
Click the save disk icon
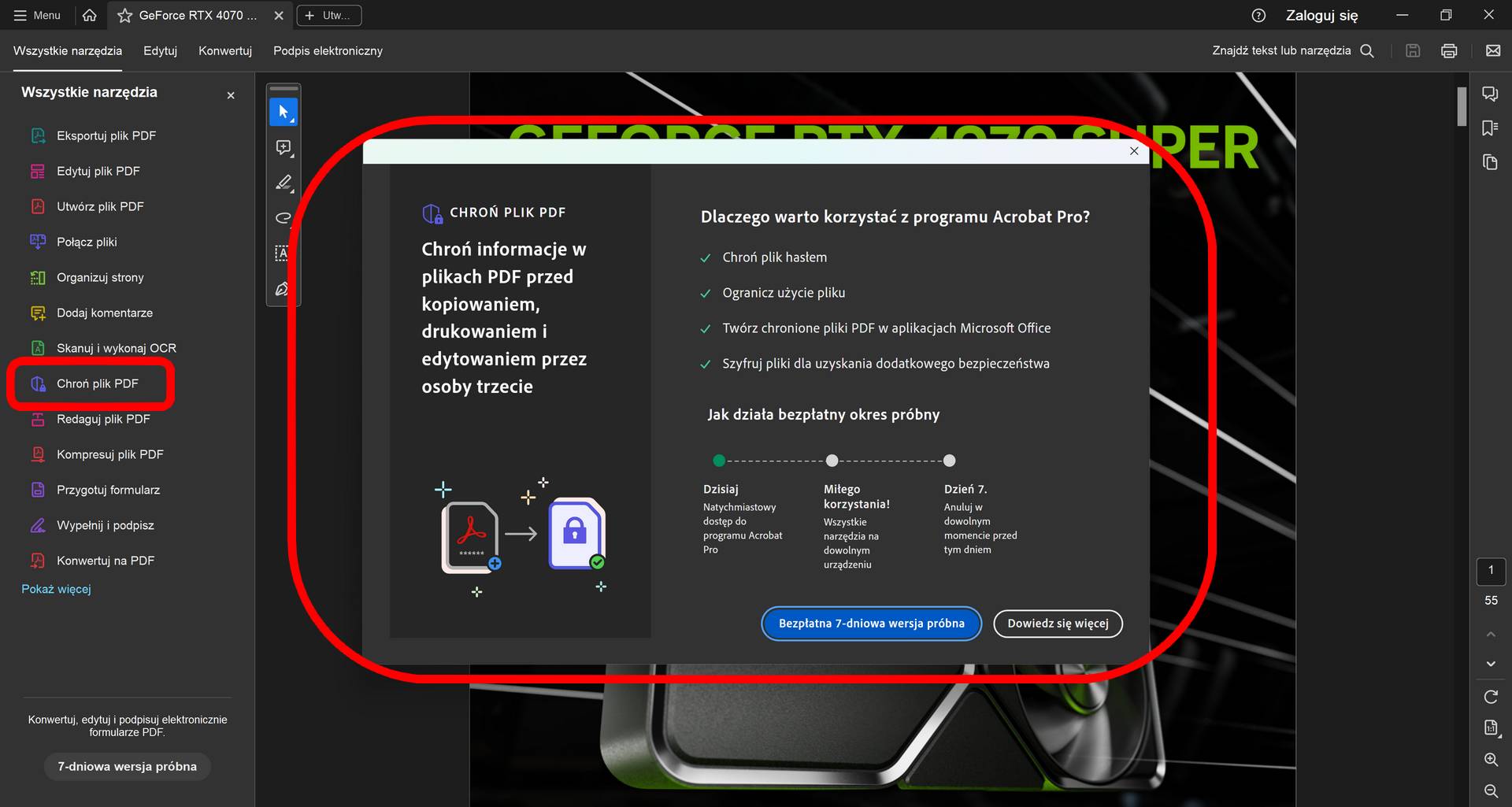click(1413, 50)
